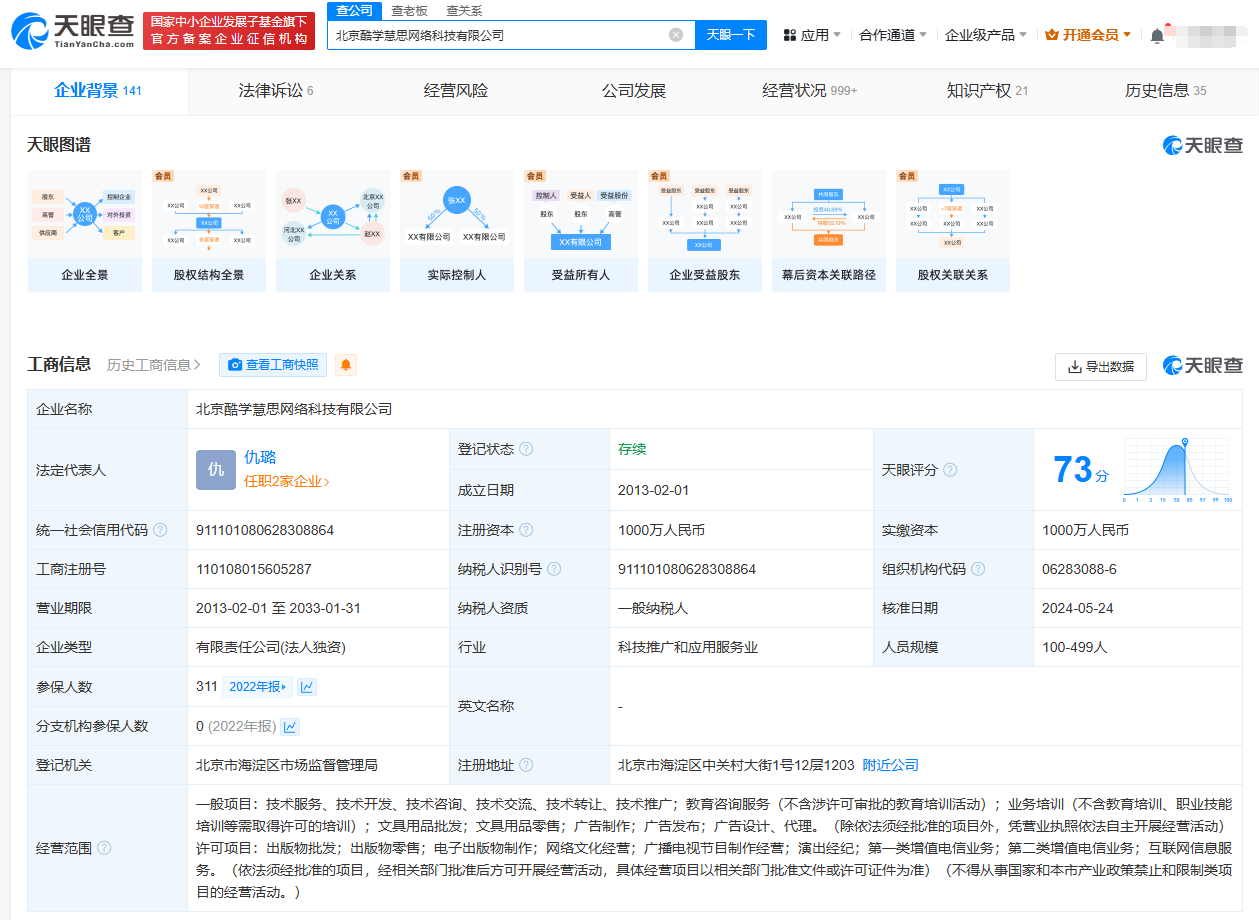Select the 法律诉讼 tab

[276, 91]
